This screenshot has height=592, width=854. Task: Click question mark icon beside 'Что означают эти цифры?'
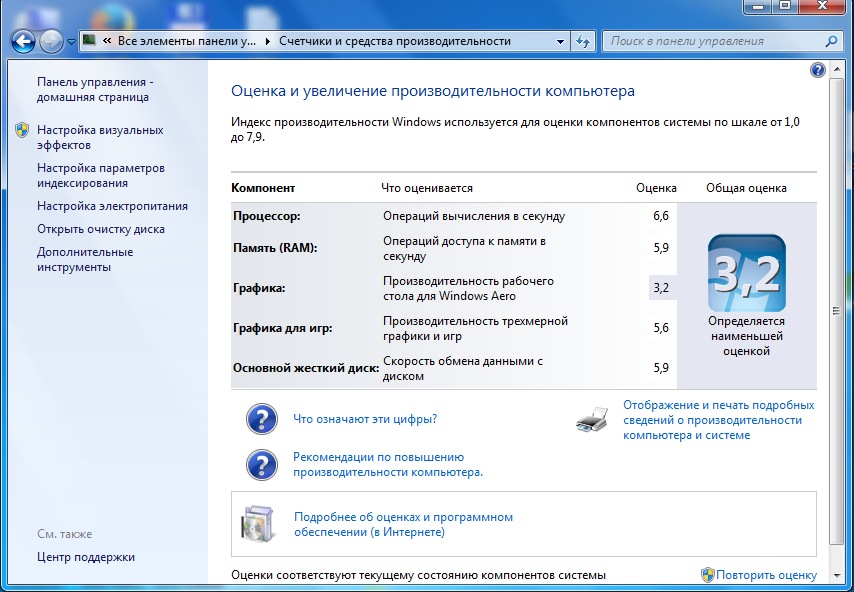point(261,419)
